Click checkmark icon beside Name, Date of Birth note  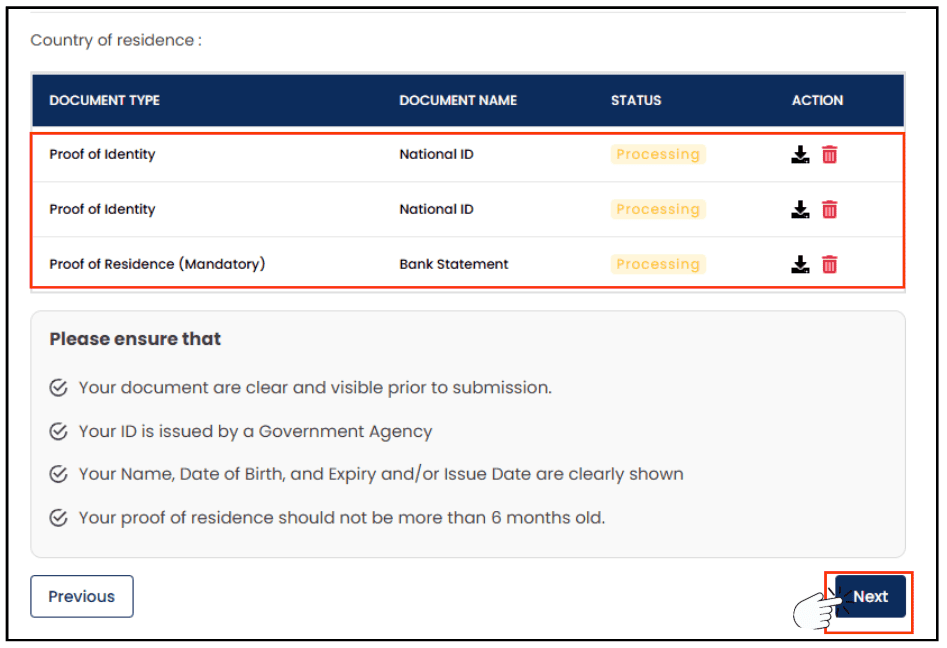coord(59,474)
